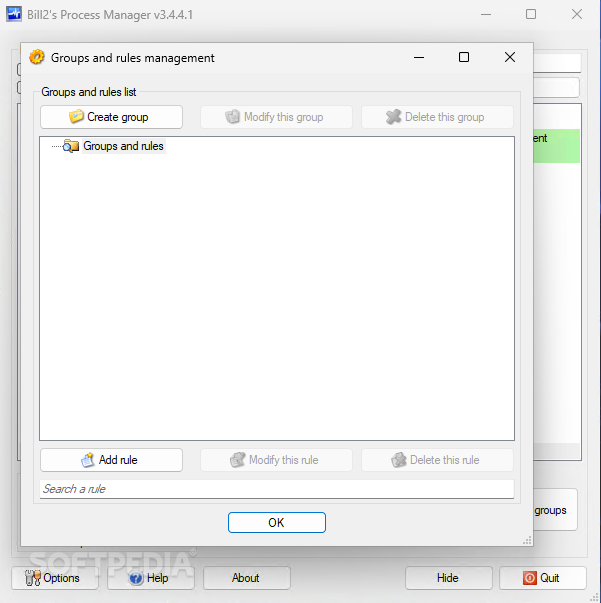Click Delete this group button

437,117
